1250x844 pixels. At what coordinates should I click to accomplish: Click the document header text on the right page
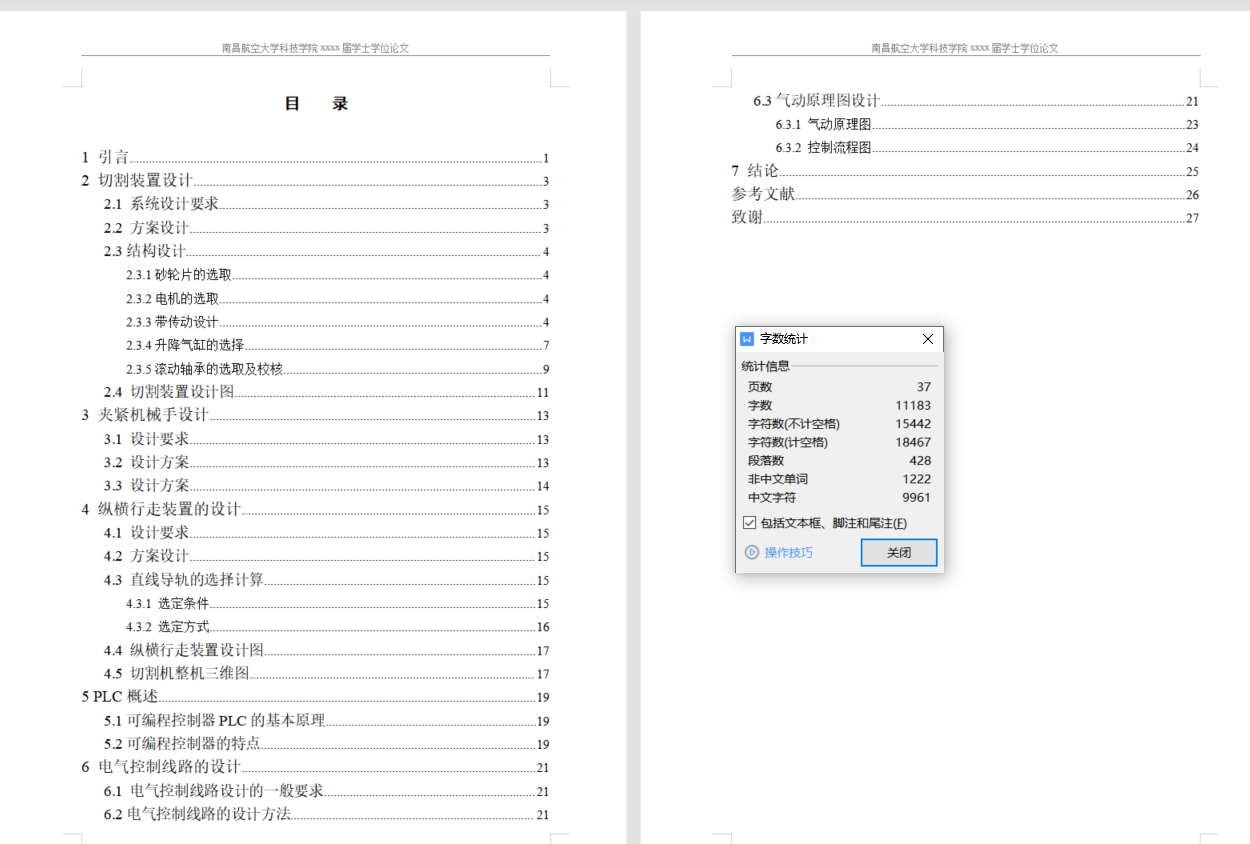pyautogui.click(x=963, y=46)
